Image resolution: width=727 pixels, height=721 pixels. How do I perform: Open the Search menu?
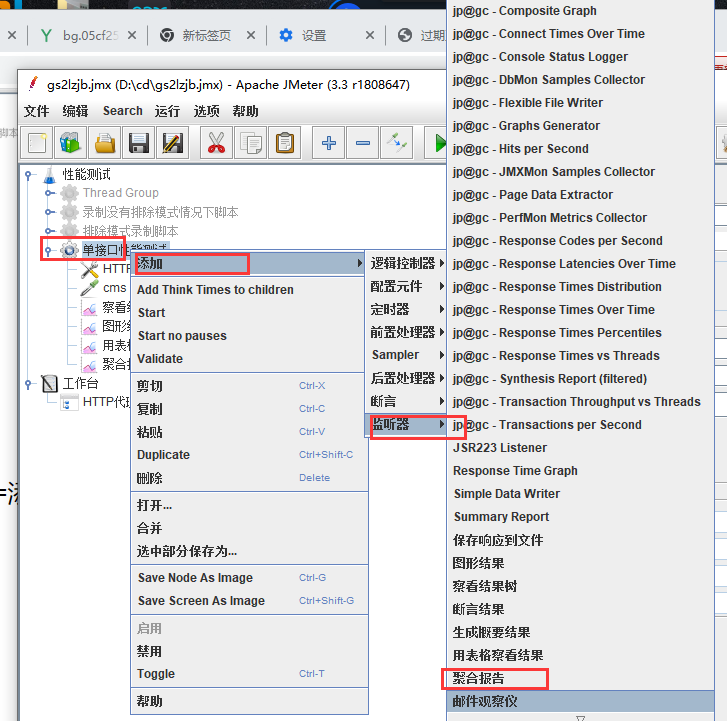[x=122, y=111]
